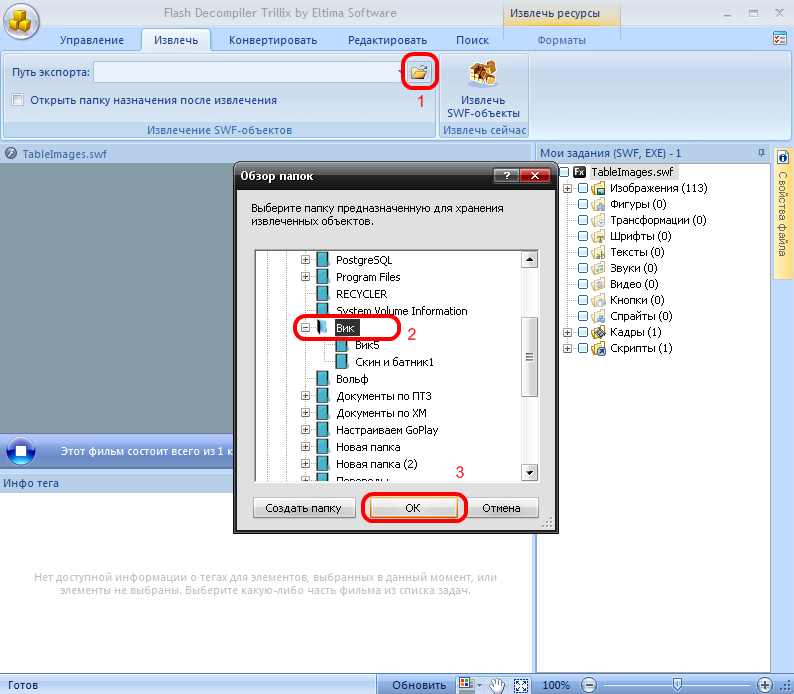Click the zoom in plus button
The image size is (794, 694).
pyautogui.click(x=764, y=685)
